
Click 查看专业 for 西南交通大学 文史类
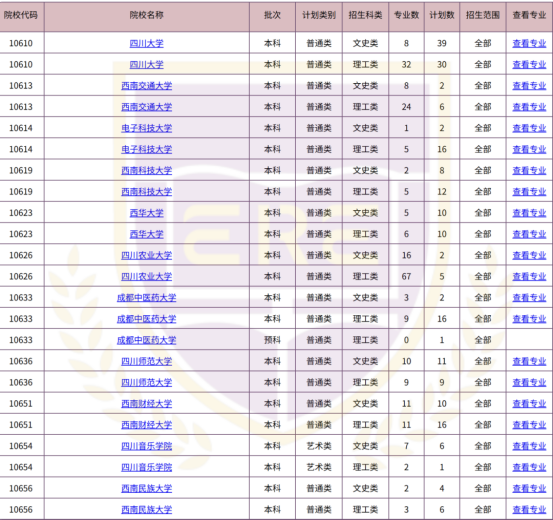tap(529, 86)
